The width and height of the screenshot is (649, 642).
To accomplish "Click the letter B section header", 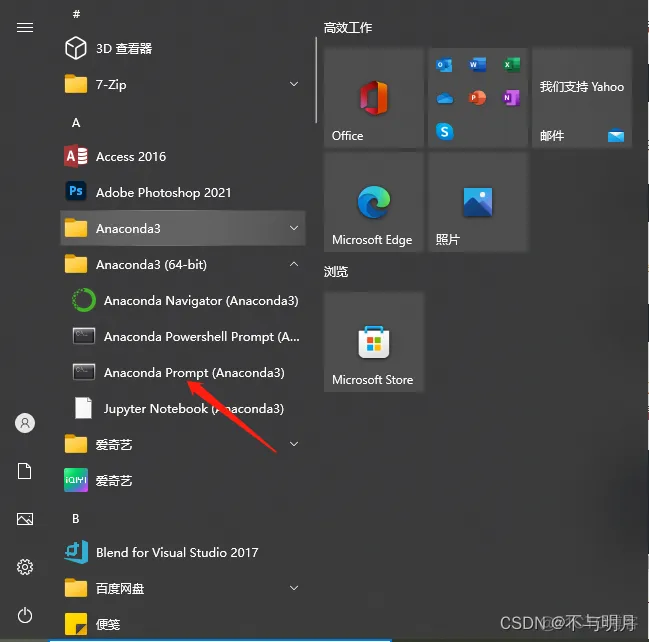I will tap(76, 519).
